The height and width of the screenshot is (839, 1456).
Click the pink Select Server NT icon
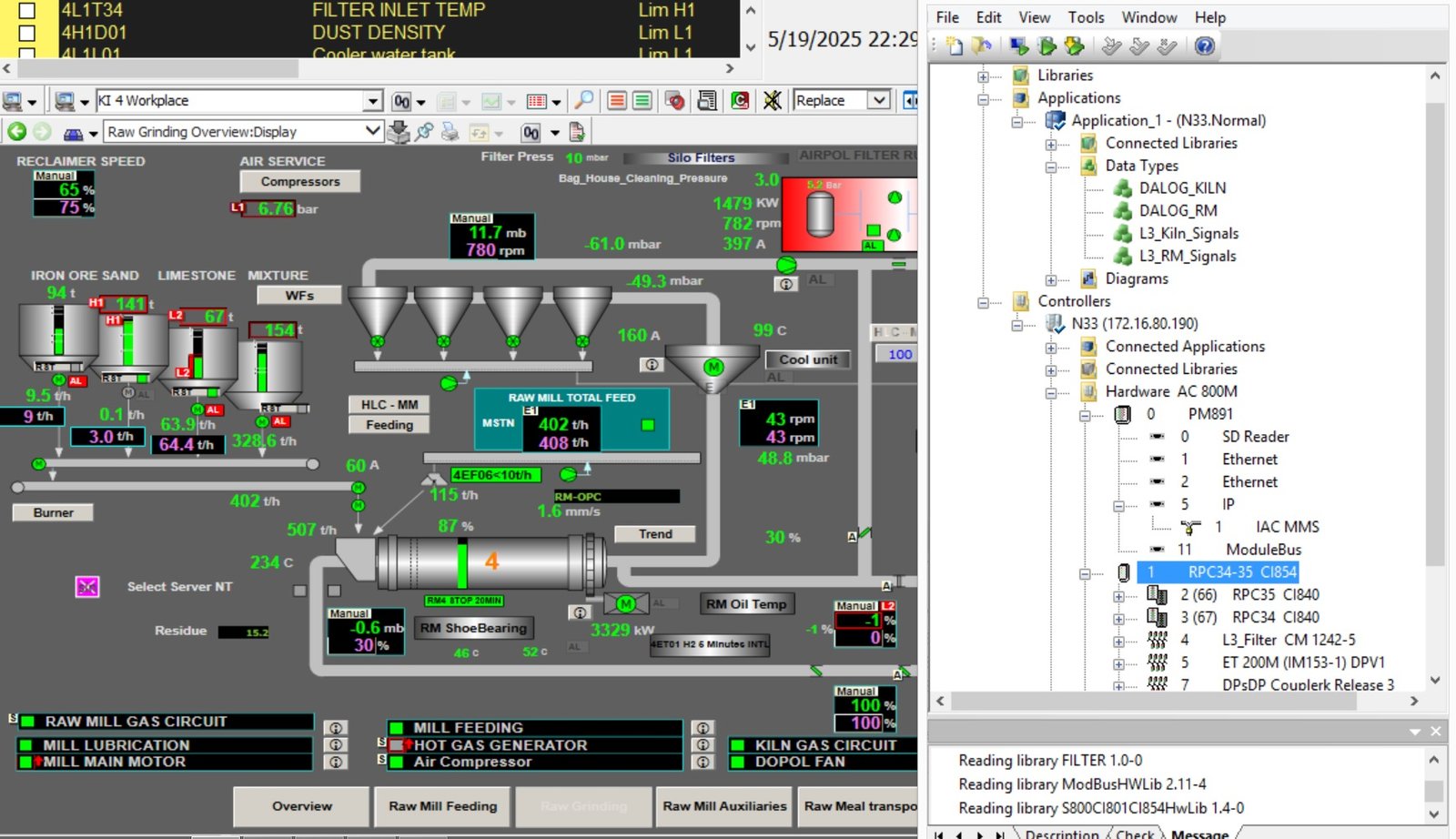tap(87, 587)
